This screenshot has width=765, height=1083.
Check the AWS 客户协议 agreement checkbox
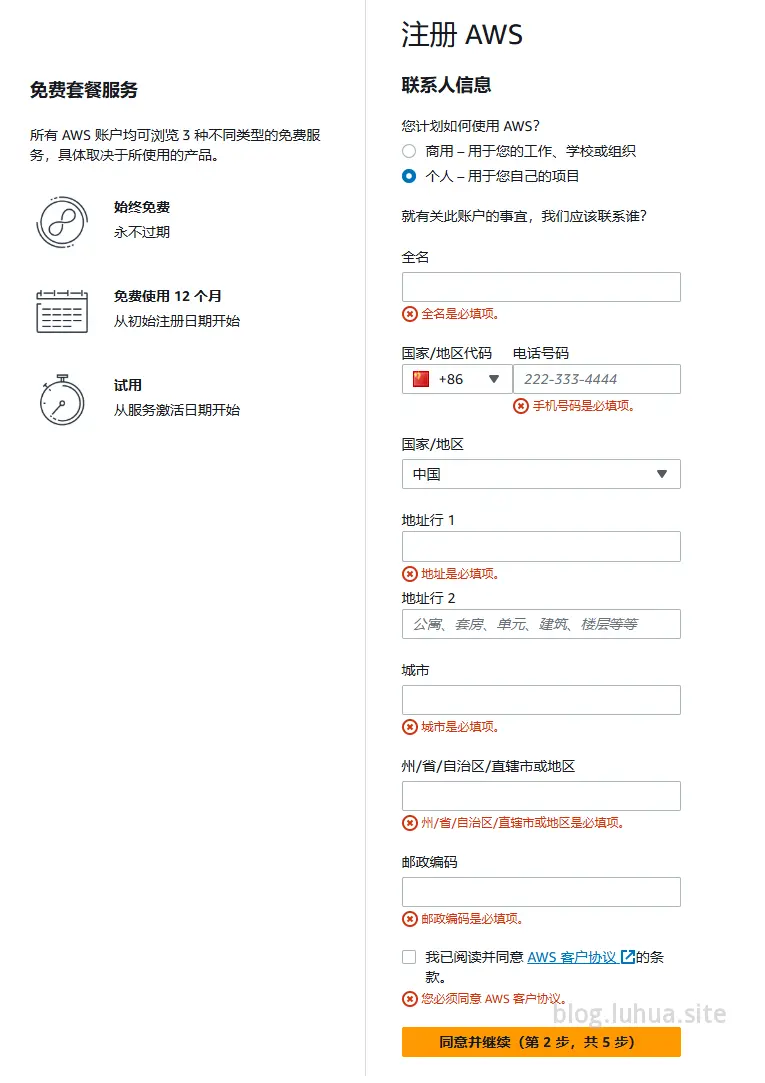coord(409,957)
